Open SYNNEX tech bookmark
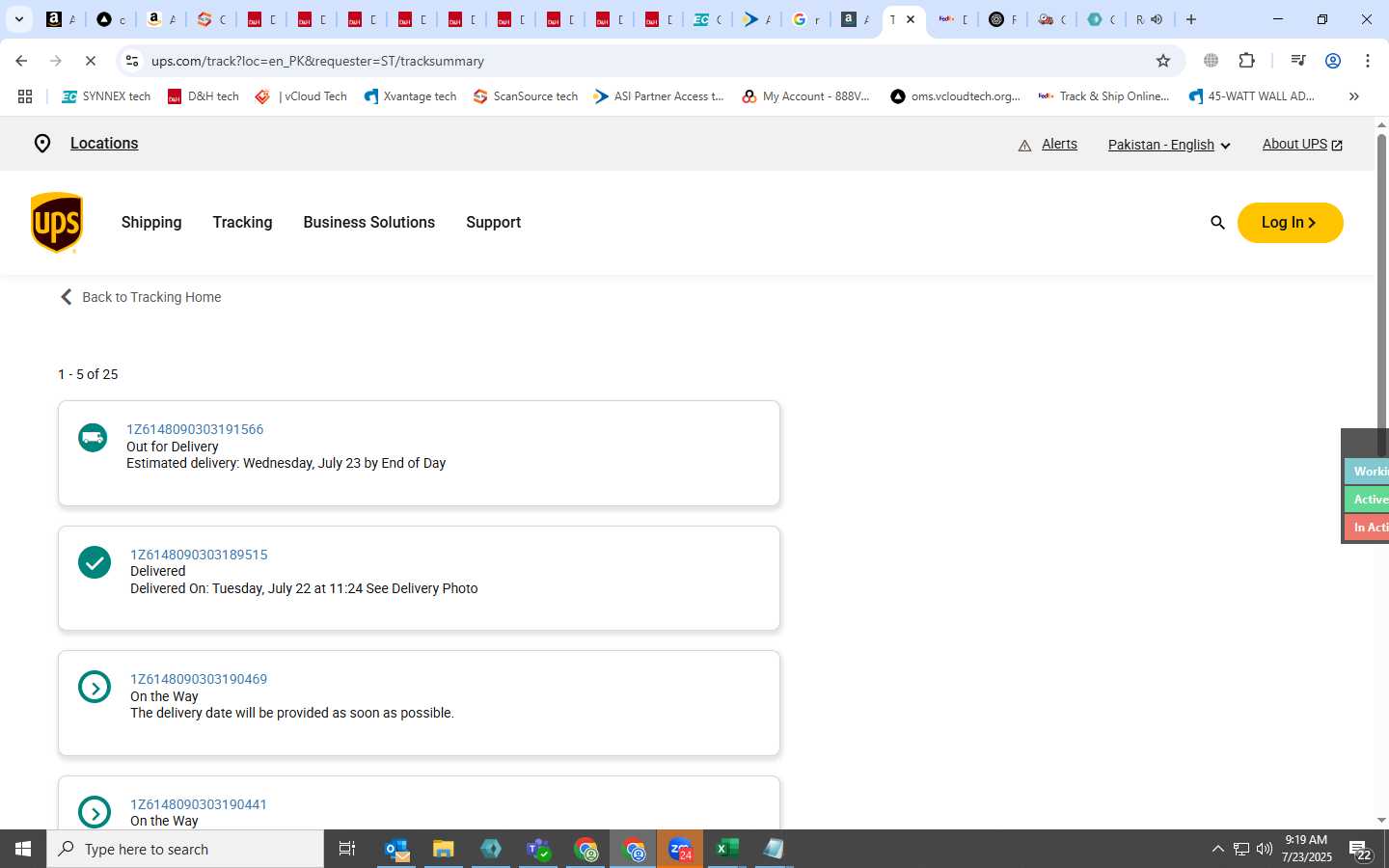1389x868 pixels. (x=106, y=96)
